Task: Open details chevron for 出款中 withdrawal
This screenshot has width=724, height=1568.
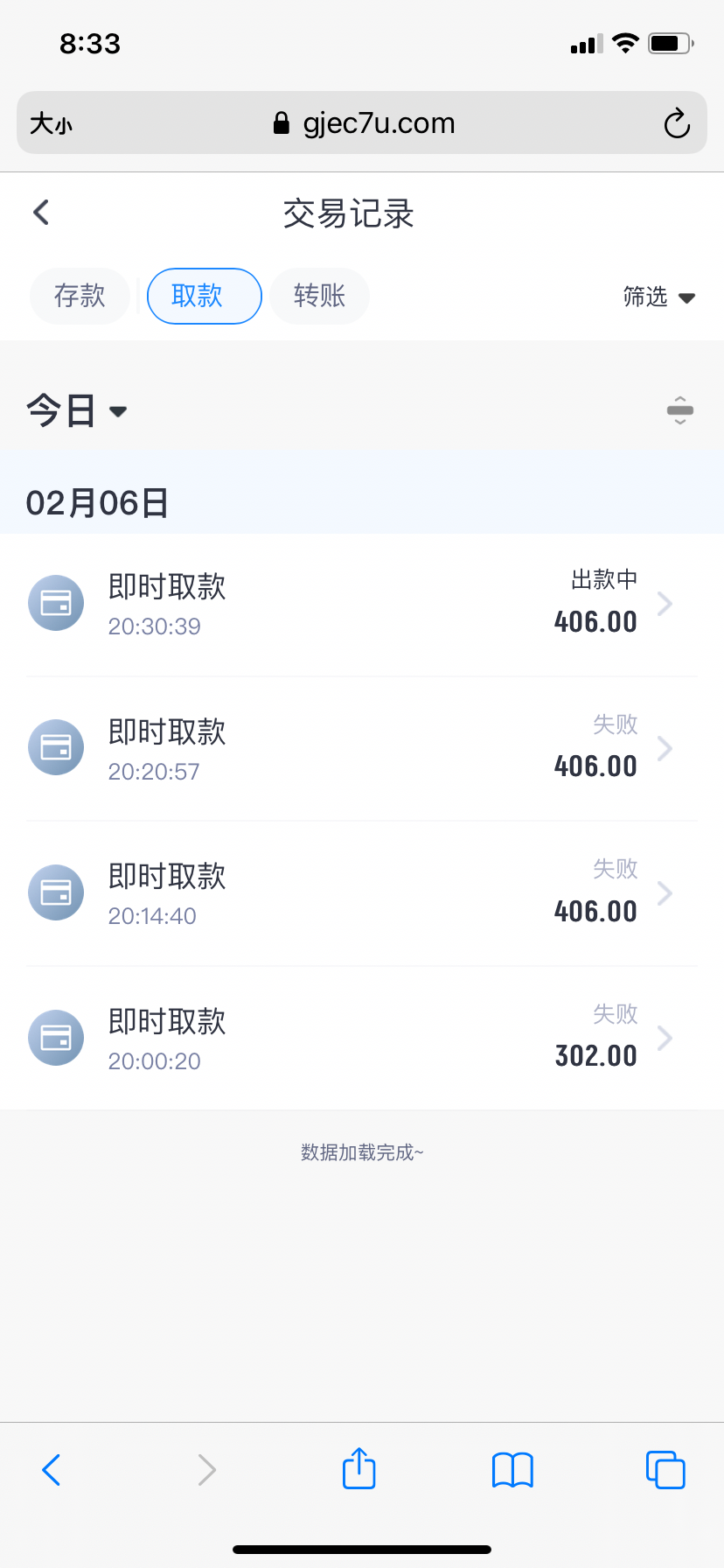Action: [665, 604]
